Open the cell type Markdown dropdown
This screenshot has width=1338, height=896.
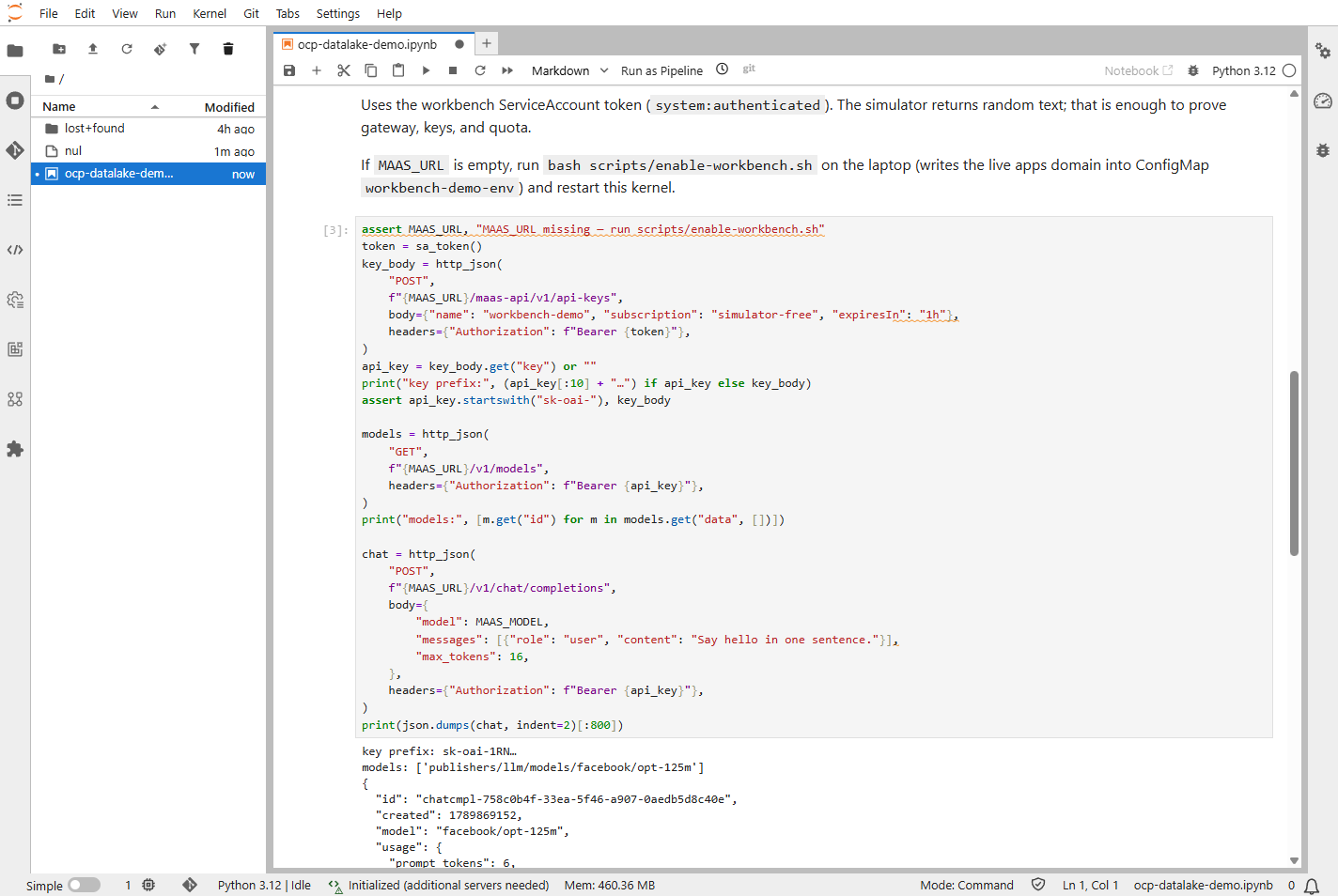(570, 70)
